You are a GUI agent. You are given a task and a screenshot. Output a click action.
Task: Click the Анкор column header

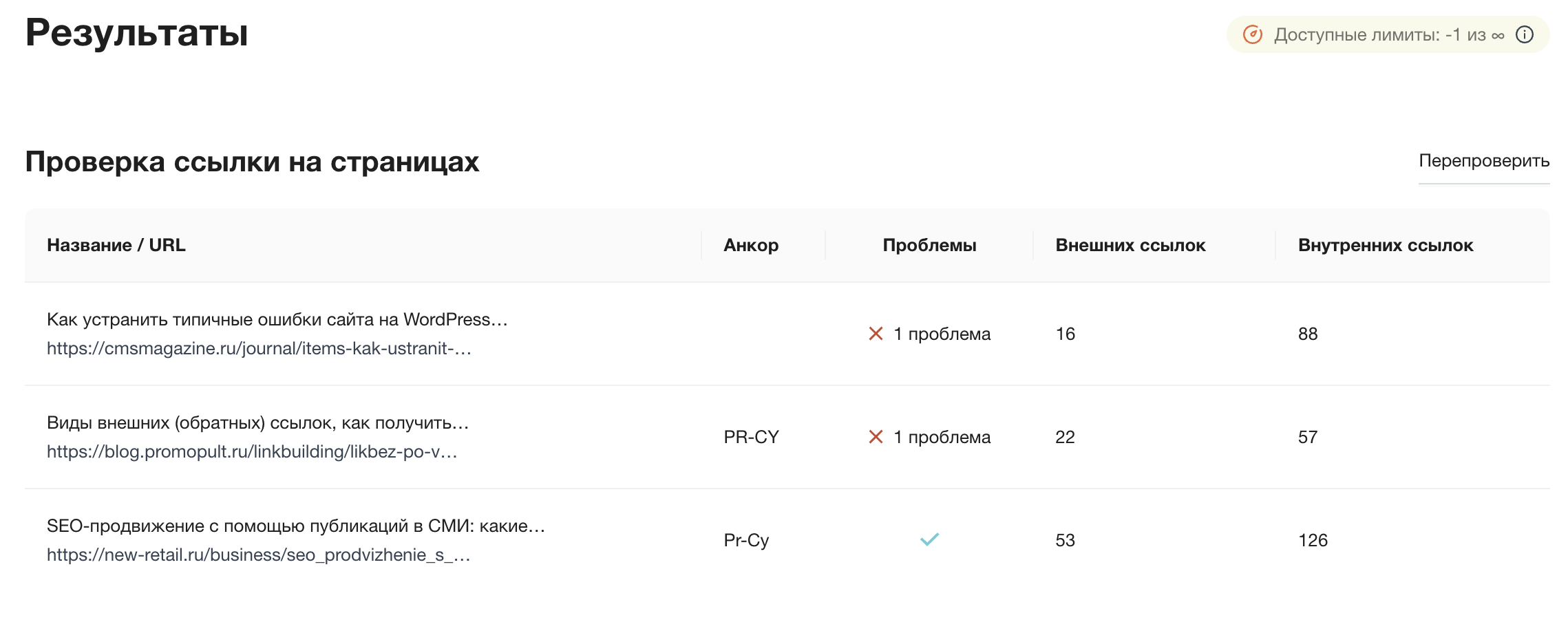click(751, 246)
